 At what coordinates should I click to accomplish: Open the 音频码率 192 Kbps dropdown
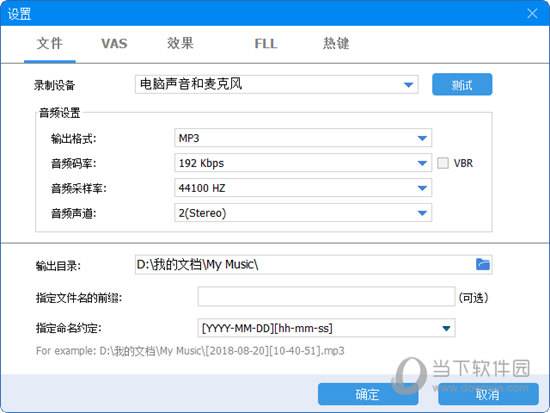coord(303,163)
